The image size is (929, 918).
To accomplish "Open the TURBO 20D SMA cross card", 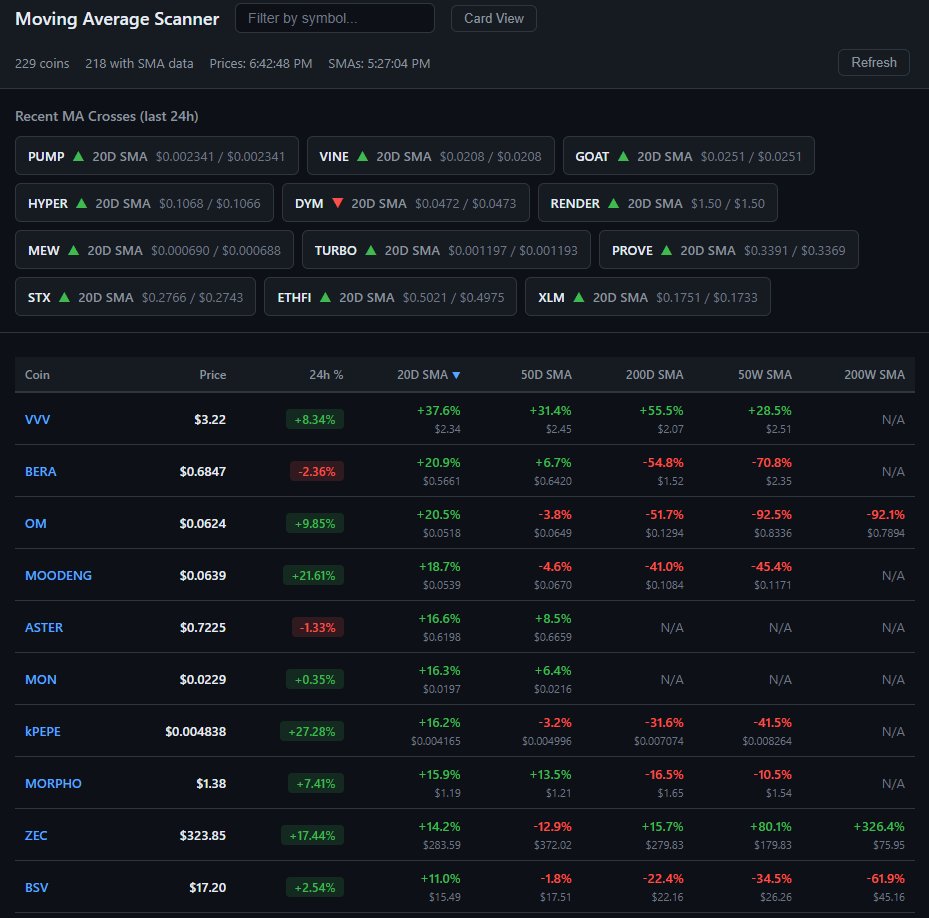I will [446, 250].
